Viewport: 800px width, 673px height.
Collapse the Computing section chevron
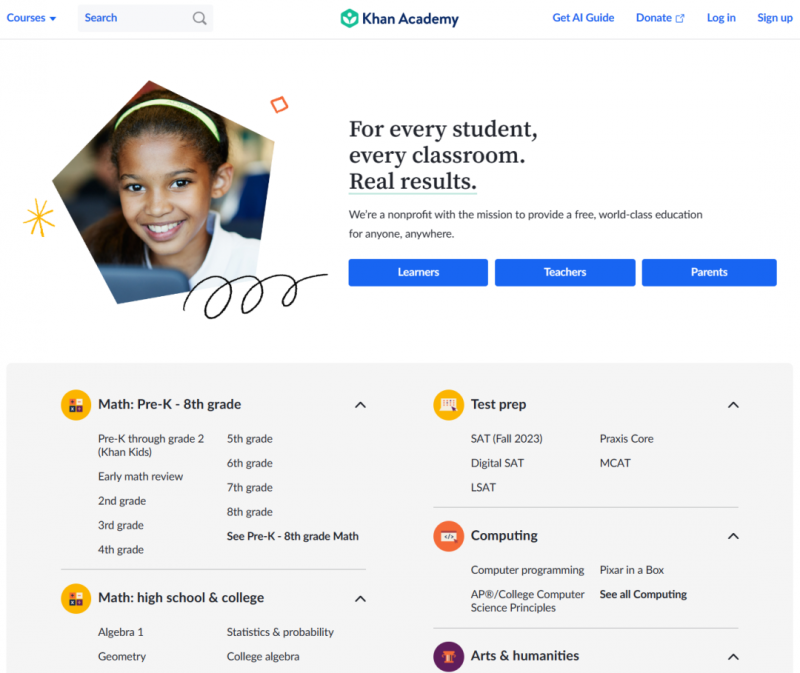[733, 536]
